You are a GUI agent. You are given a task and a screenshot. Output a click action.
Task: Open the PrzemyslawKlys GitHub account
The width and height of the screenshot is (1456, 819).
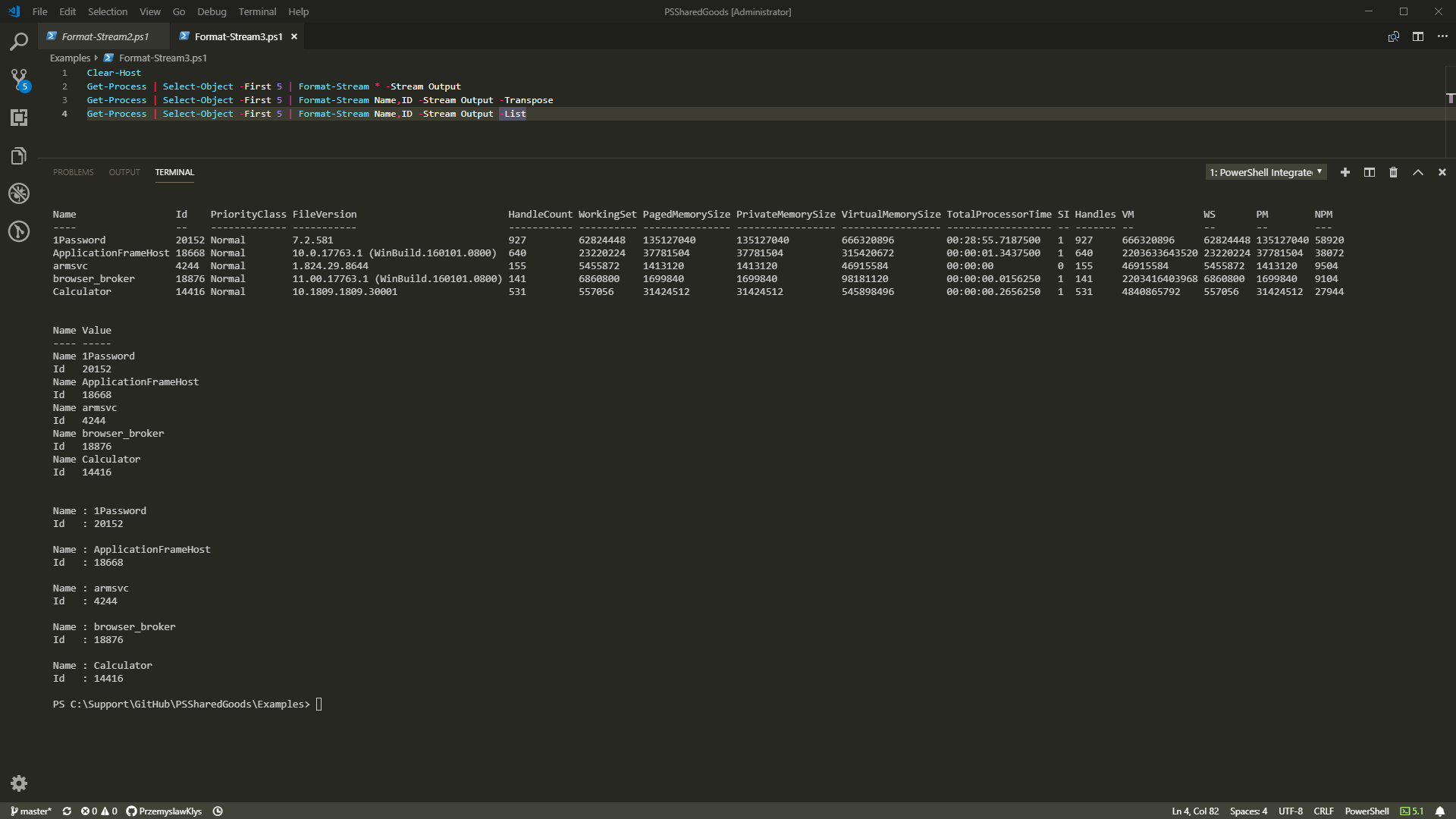[163, 811]
